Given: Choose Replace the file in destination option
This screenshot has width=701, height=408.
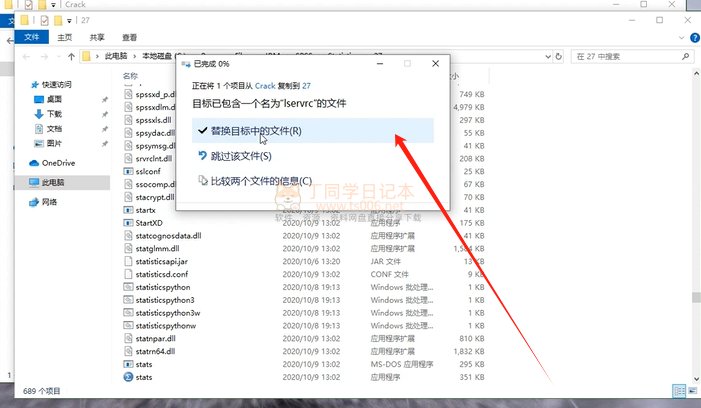Looking at the screenshot, I should (x=312, y=130).
